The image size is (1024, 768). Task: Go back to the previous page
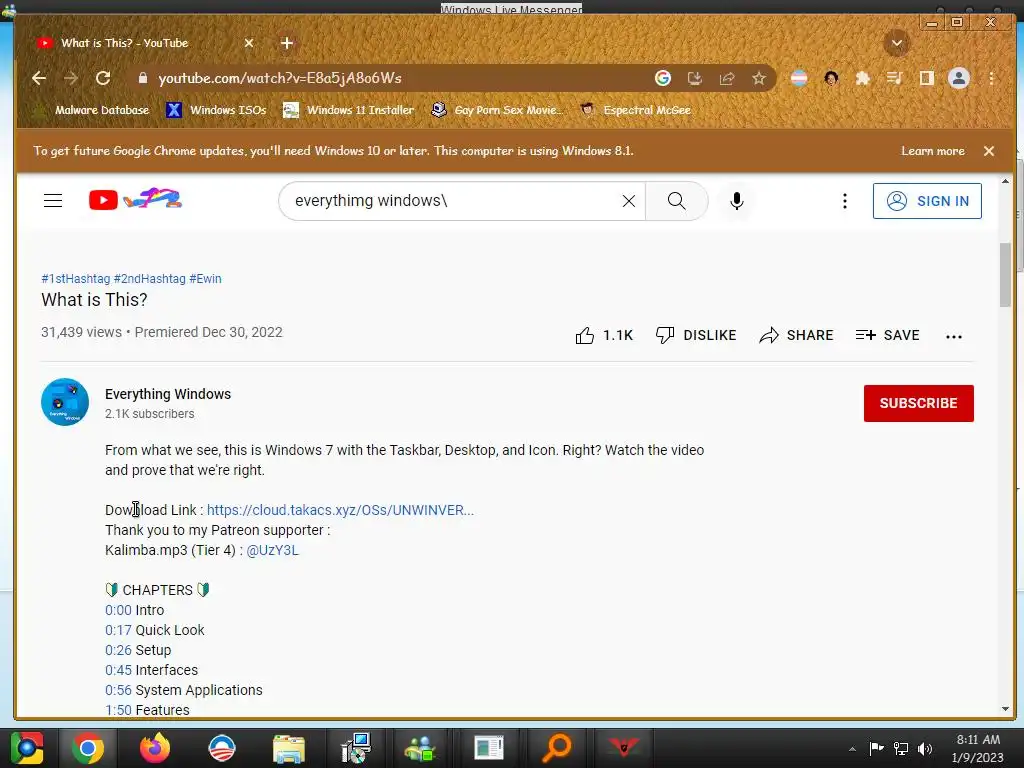[39, 78]
